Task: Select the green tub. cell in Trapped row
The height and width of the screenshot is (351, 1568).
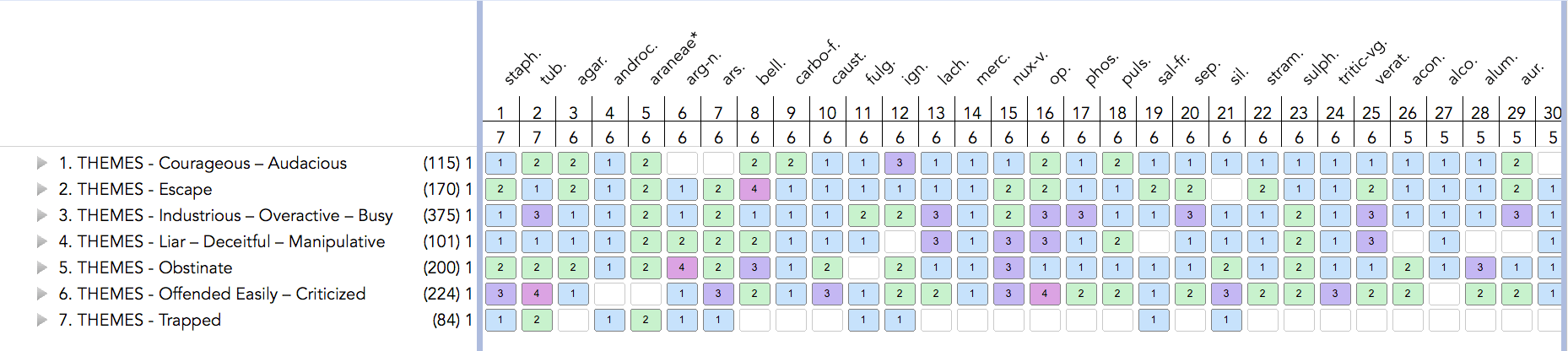Action: click(x=537, y=320)
